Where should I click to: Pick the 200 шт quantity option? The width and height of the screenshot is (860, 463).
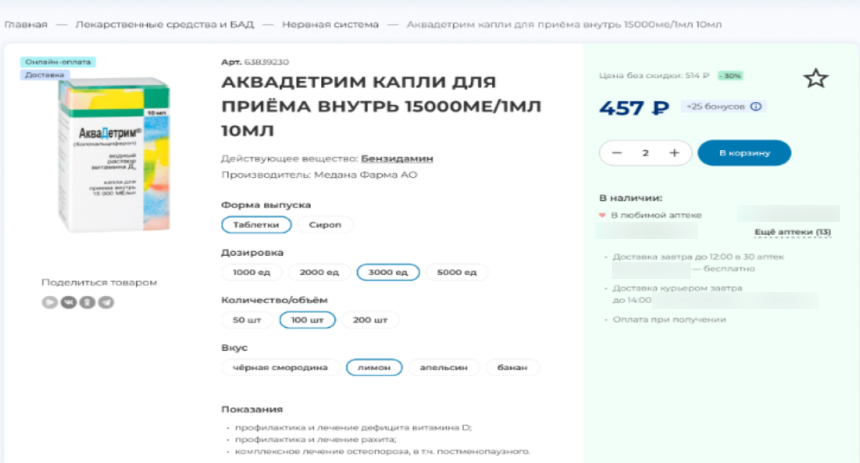[370, 320]
